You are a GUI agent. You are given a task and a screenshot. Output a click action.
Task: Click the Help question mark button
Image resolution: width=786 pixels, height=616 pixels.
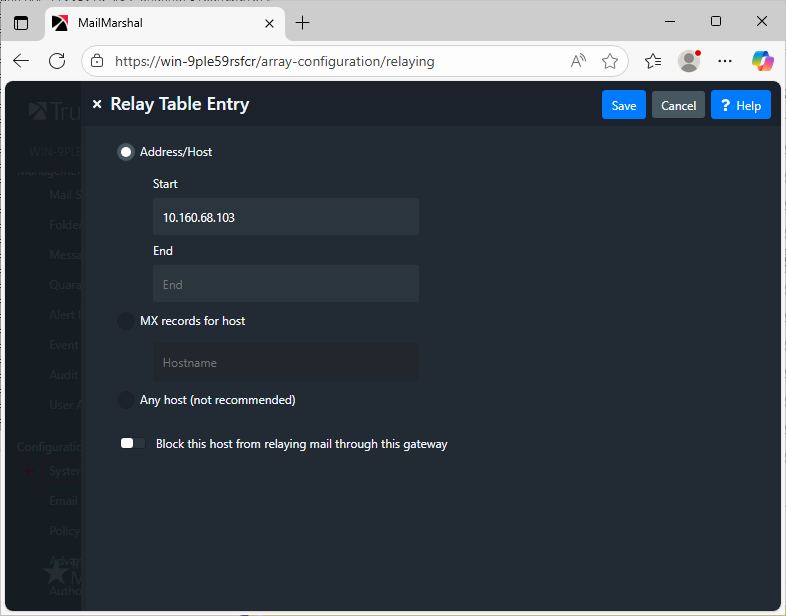(x=740, y=105)
